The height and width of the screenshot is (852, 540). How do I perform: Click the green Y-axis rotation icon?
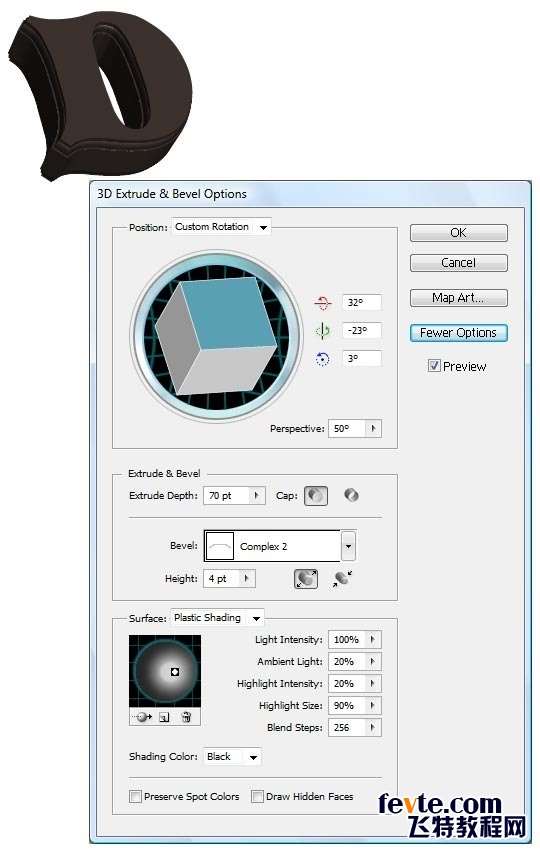click(322, 330)
